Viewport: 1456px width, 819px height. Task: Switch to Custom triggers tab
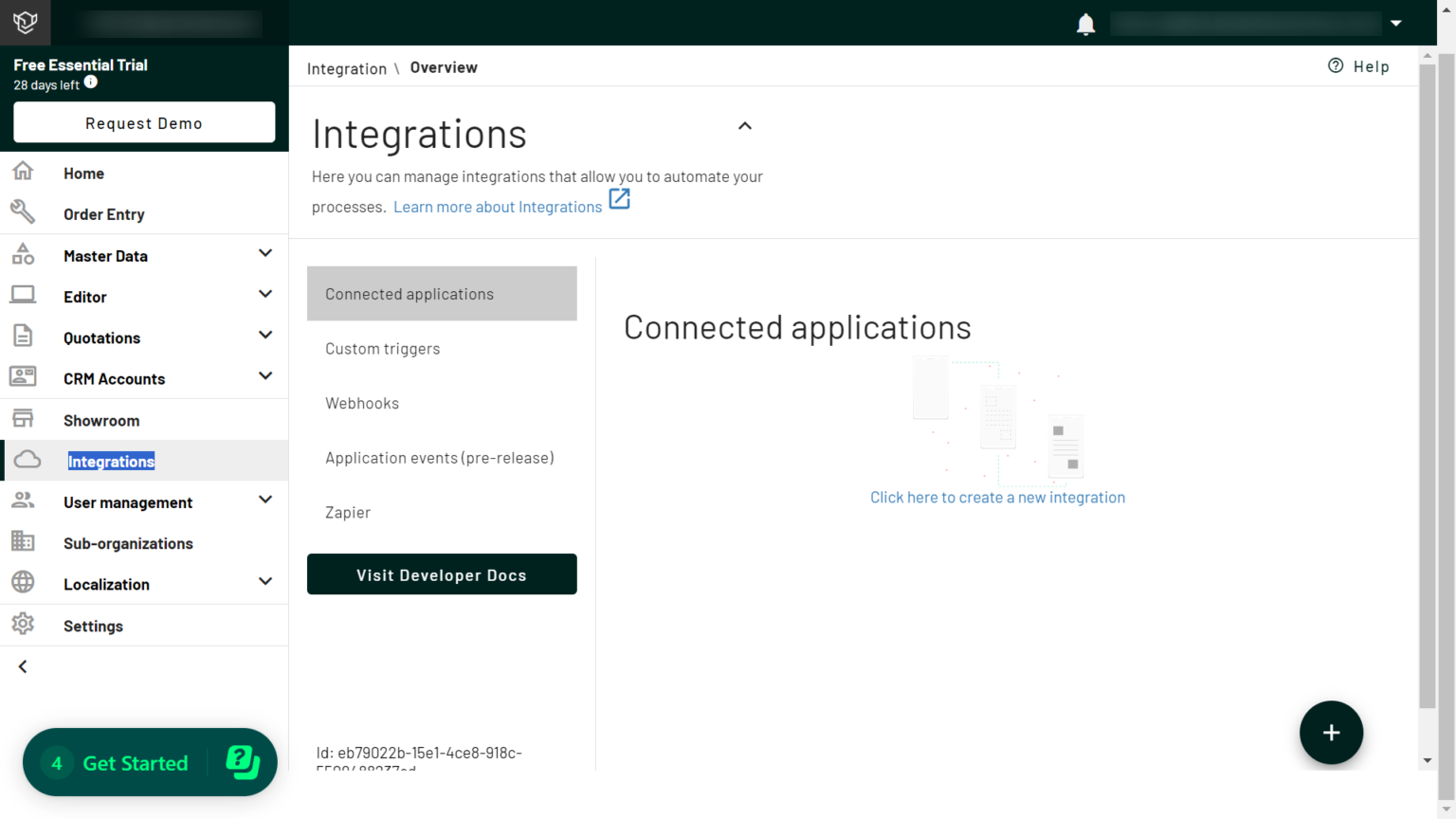(382, 349)
